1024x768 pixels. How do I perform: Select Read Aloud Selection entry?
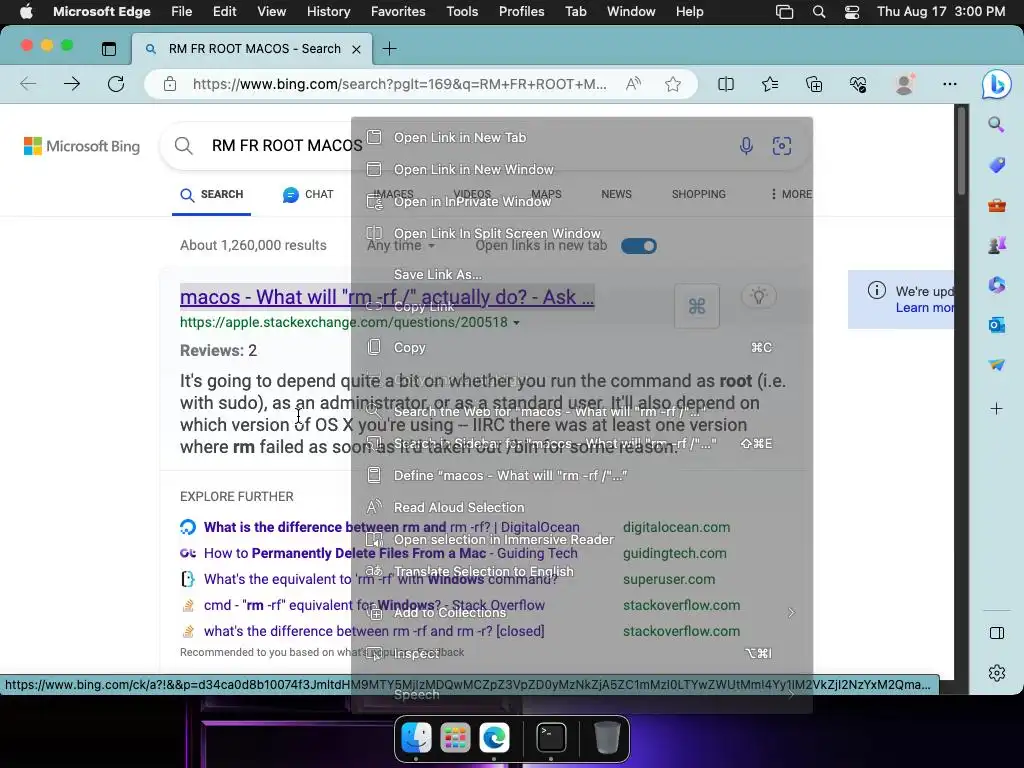click(x=581, y=507)
